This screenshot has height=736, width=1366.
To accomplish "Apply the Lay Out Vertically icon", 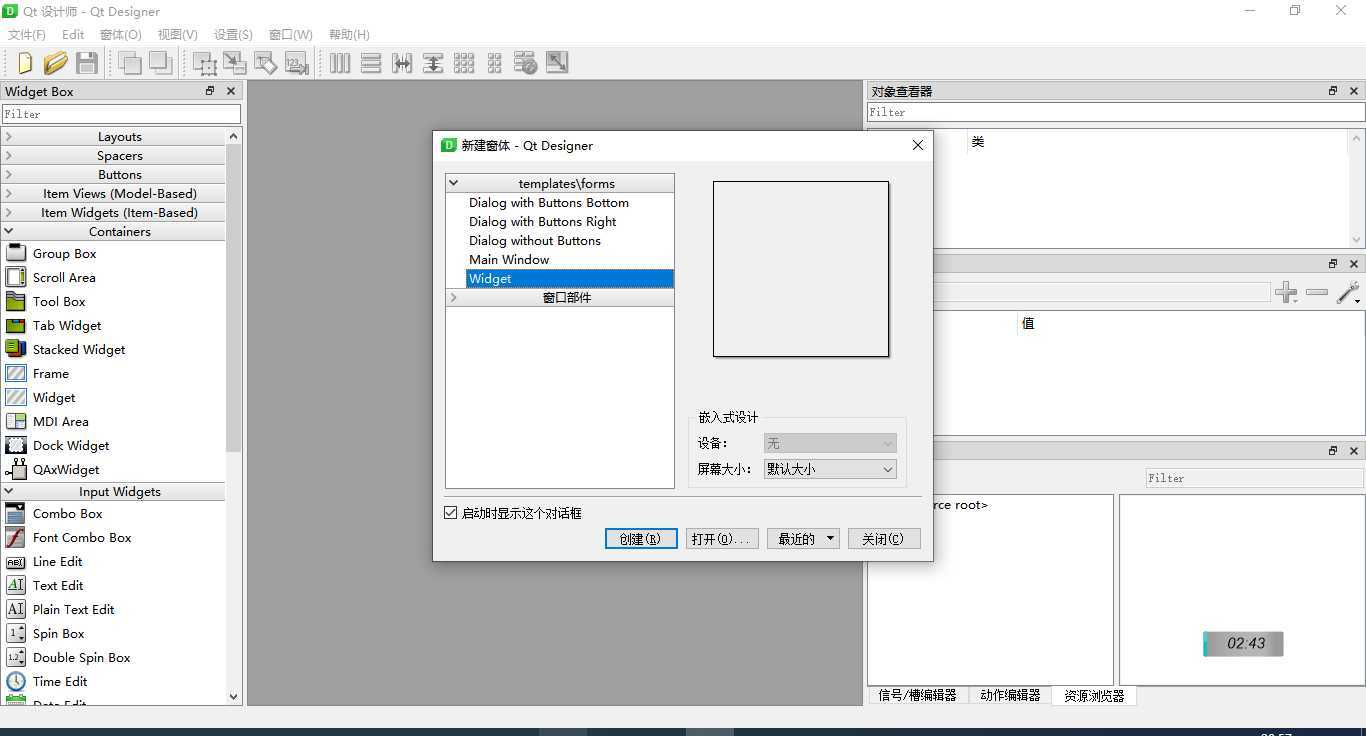I will (x=371, y=63).
